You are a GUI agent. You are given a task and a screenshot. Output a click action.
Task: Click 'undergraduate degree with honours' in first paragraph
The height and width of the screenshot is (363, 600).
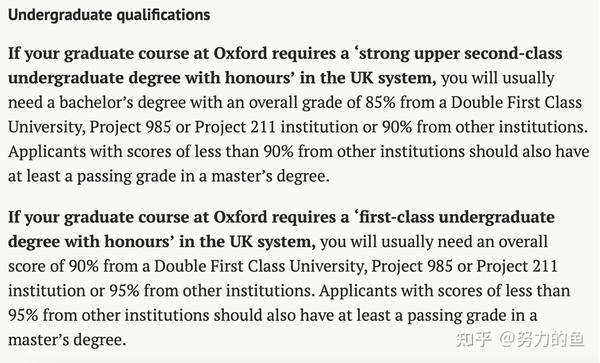152,78
